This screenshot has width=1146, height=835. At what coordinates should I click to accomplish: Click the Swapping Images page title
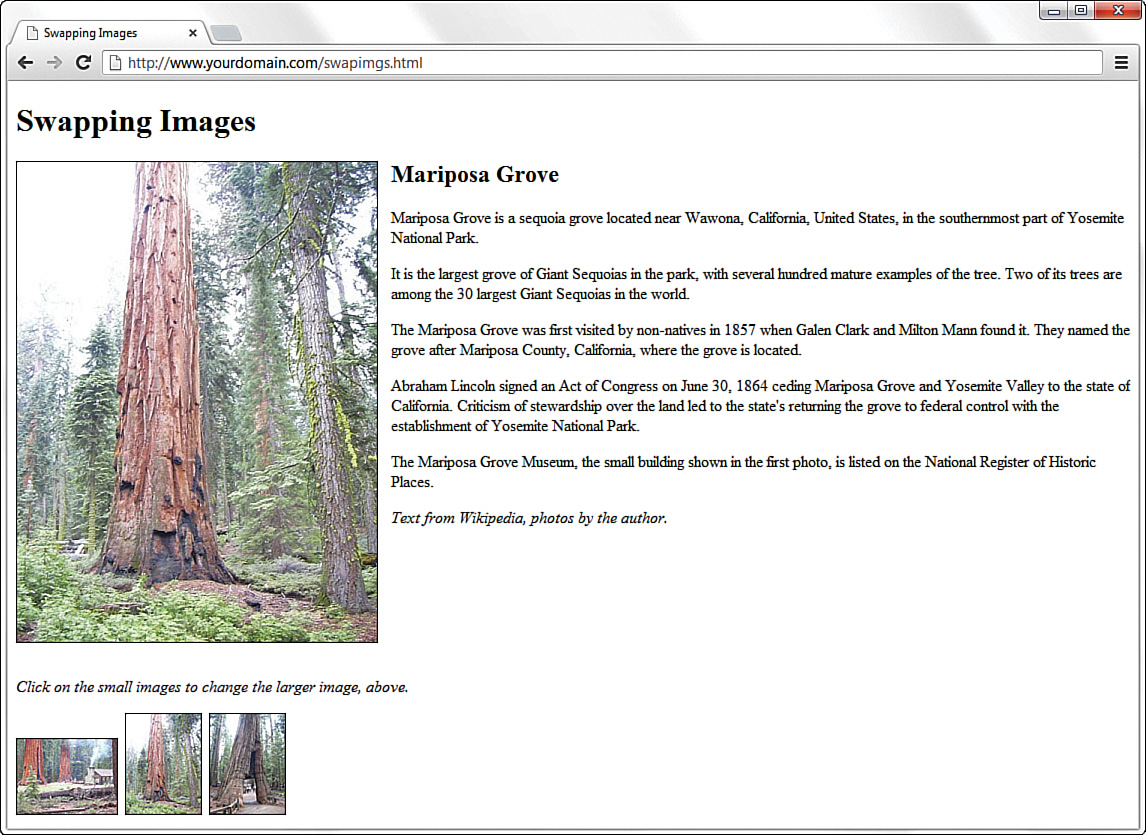(x=135, y=122)
